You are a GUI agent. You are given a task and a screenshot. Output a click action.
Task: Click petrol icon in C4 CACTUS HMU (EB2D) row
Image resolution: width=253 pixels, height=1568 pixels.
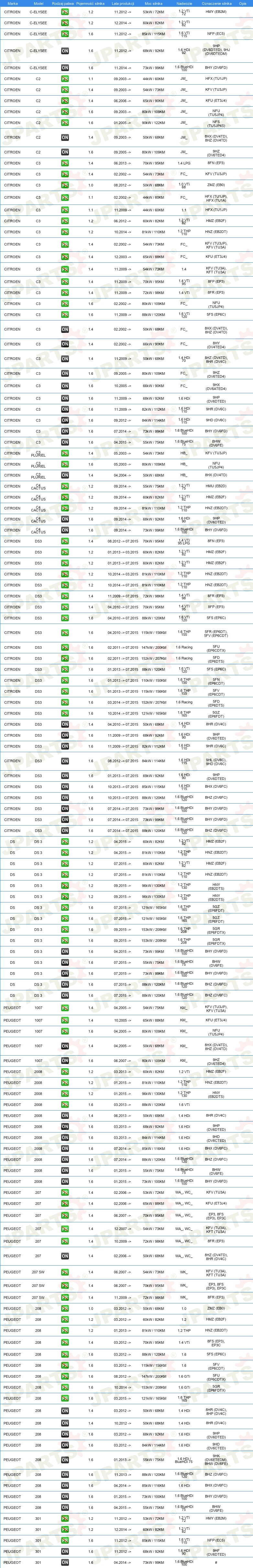(65, 486)
